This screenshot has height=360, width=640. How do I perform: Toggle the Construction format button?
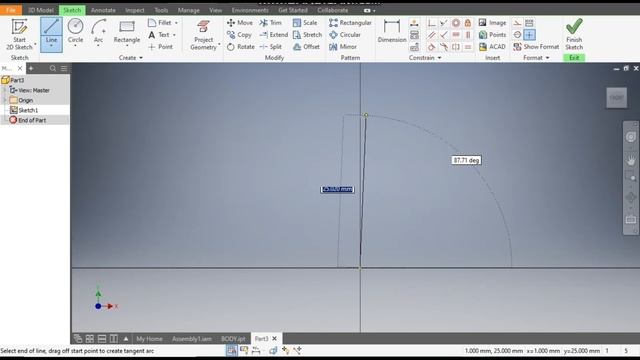tap(517, 23)
